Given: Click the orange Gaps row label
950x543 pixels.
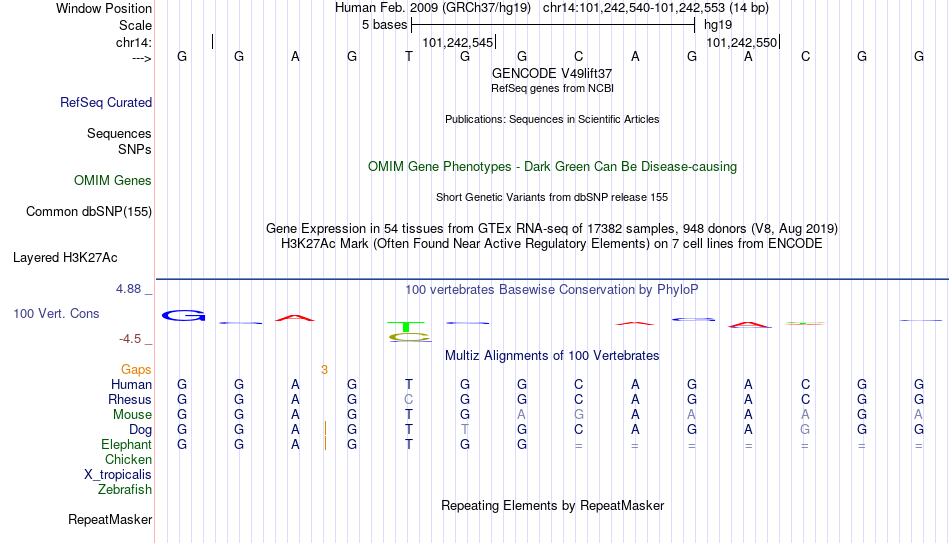Looking at the screenshot, I should pyautogui.click(x=136, y=370).
